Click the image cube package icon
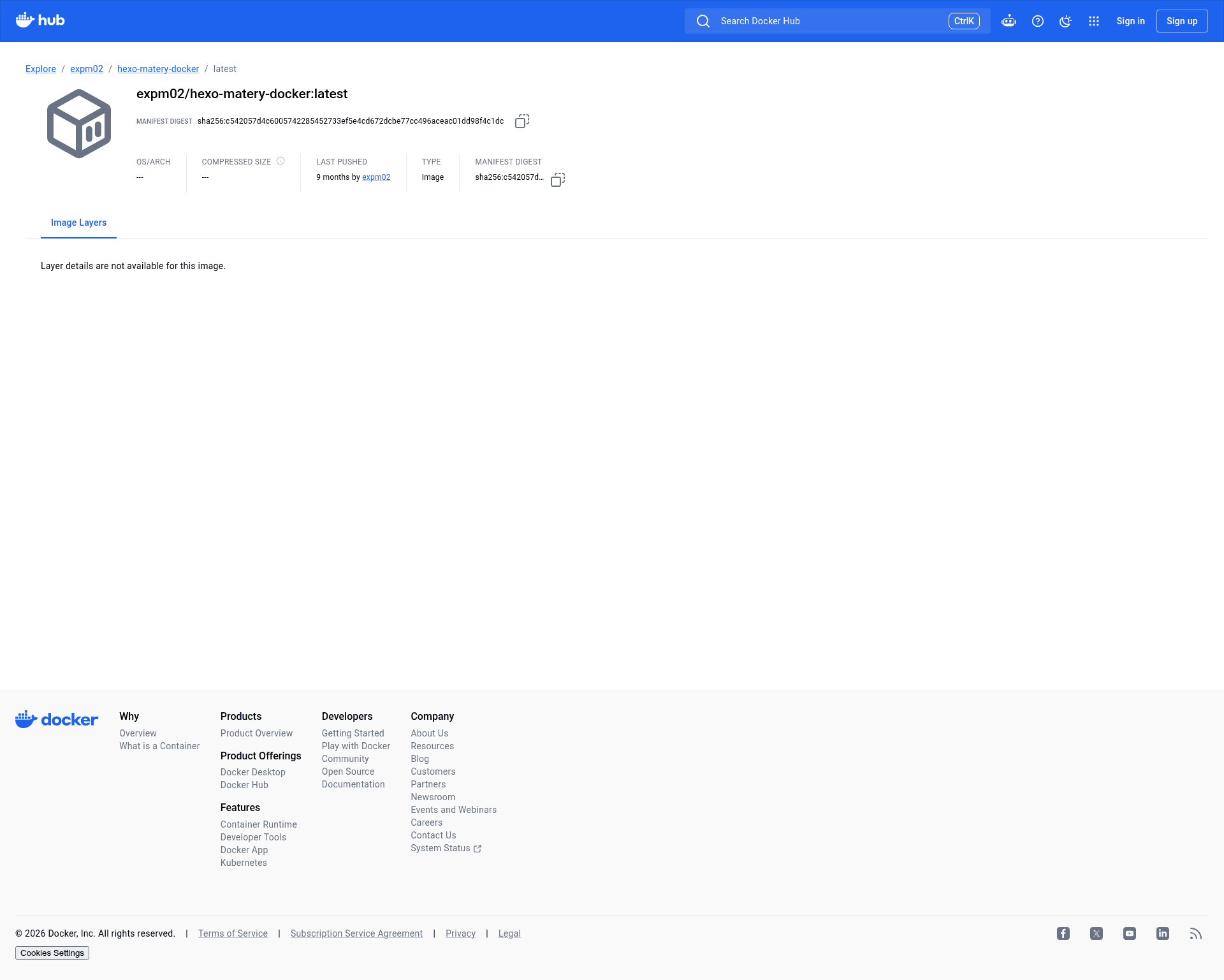The image size is (1224, 980). tap(79, 124)
